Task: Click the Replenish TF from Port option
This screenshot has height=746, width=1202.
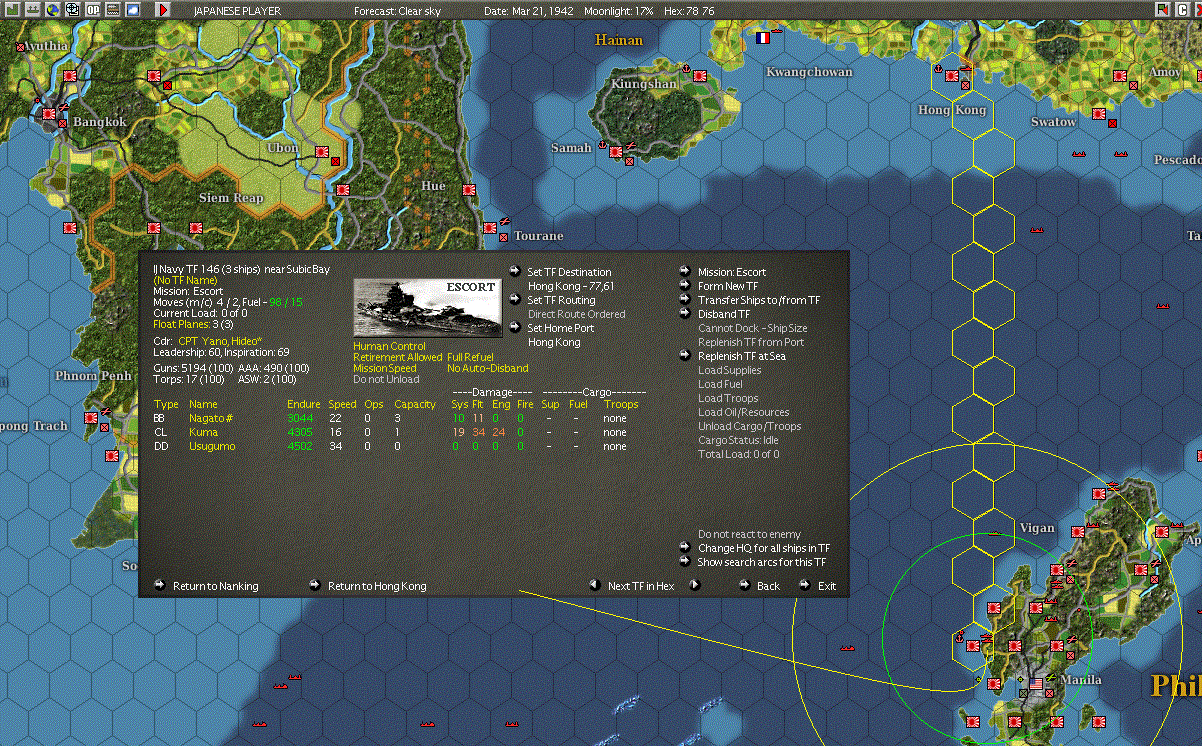Action: click(751, 342)
